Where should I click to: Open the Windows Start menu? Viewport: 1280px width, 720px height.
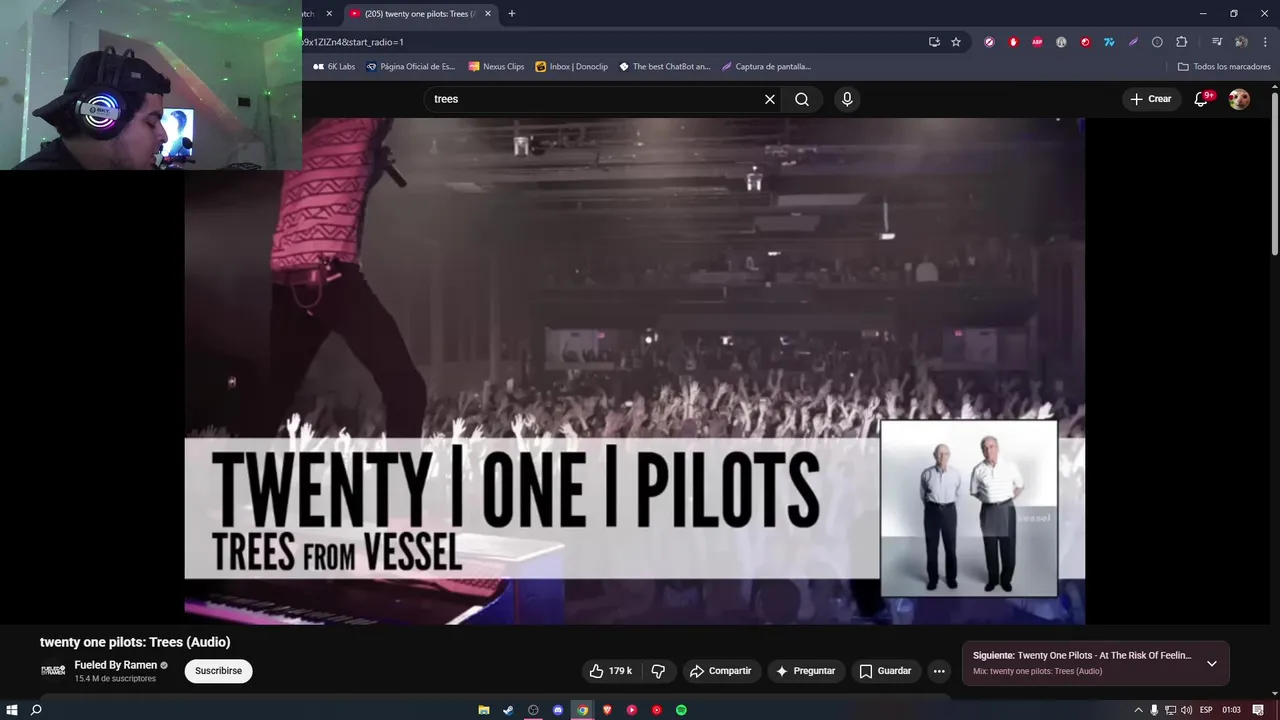(x=12, y=710)
